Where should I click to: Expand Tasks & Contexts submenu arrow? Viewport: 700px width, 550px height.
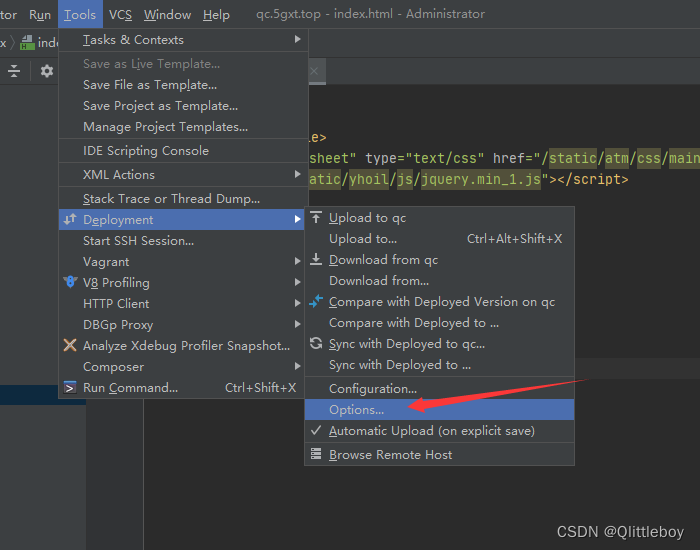point(297,39)
